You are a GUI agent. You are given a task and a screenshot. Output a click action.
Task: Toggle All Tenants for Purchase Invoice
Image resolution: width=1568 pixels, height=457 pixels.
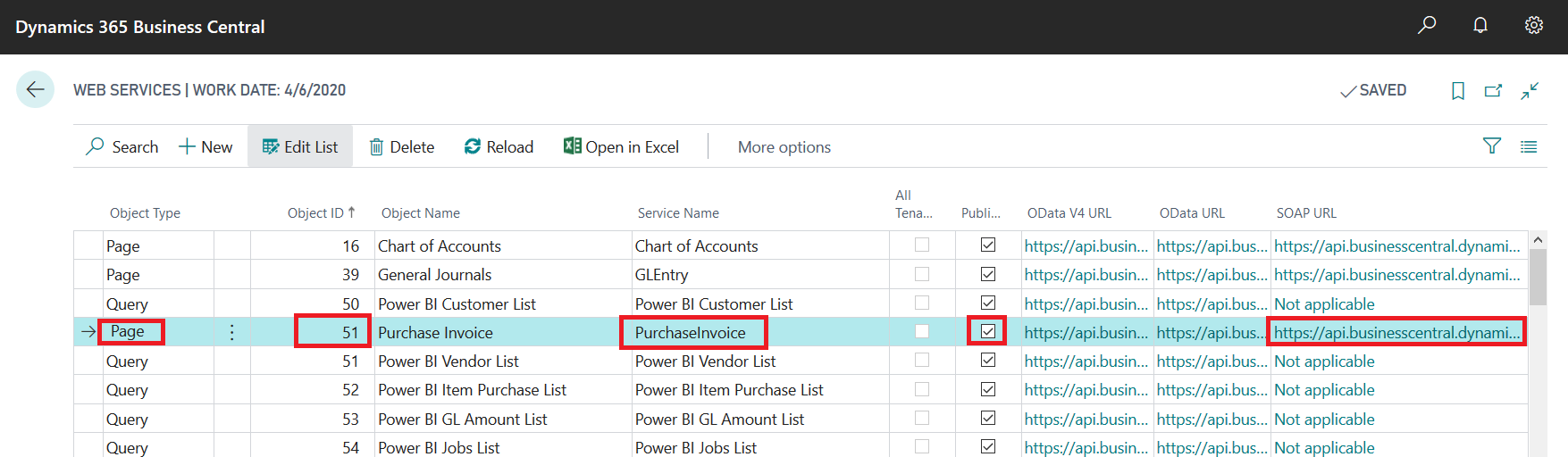click(x=922, y=331)
